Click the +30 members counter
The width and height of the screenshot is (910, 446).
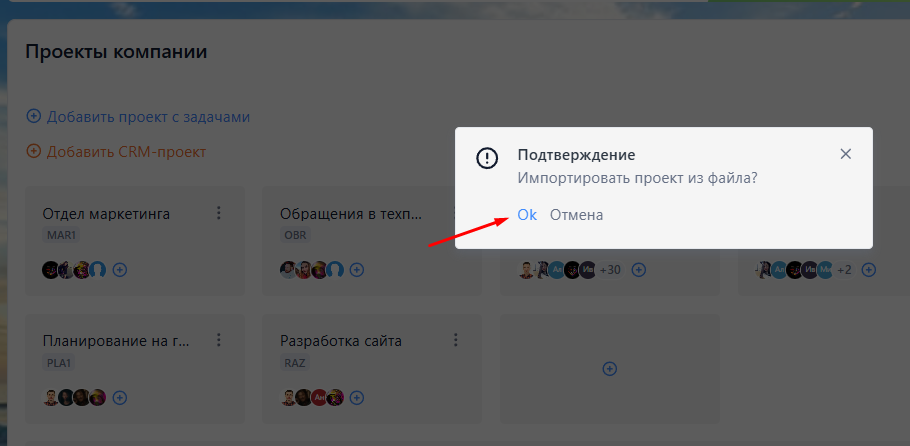pyautogui.click(x=609, y=269)
